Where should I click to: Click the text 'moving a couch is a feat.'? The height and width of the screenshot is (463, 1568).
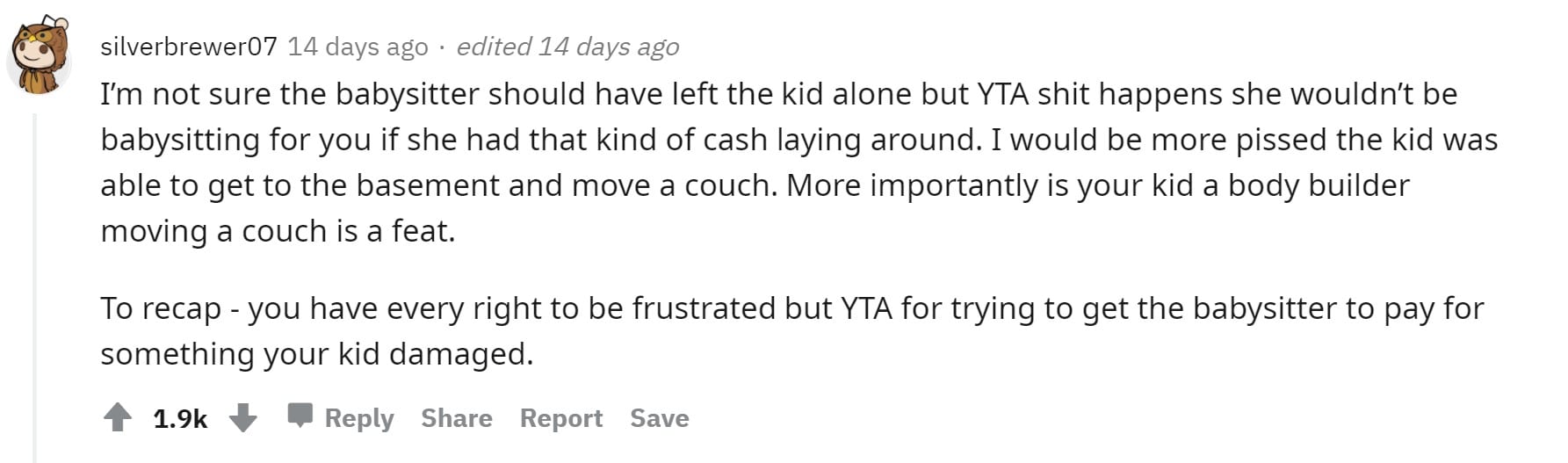[278, 231]
